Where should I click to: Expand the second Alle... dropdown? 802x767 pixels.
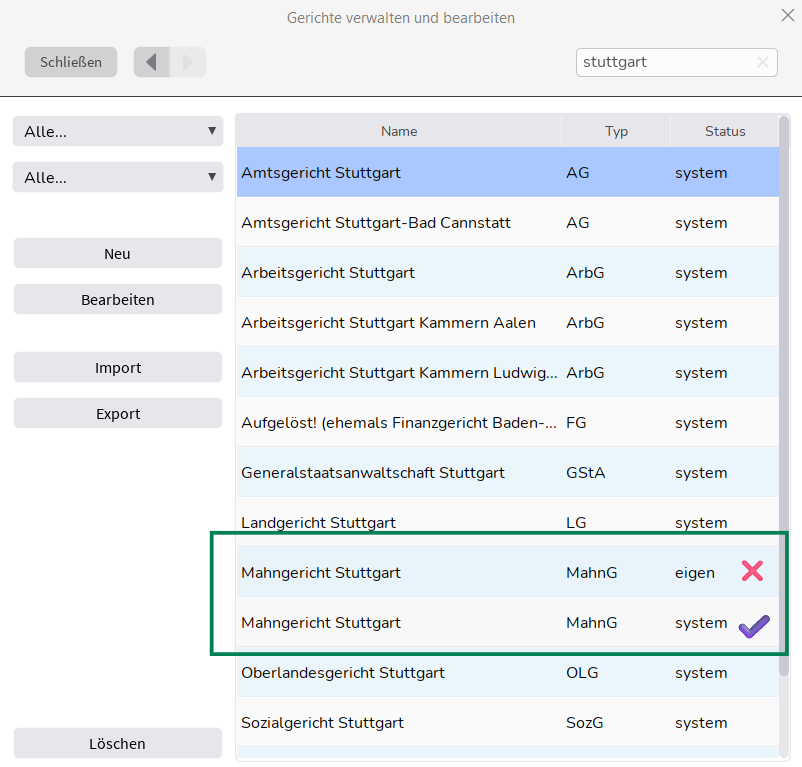tap(118, 177)
